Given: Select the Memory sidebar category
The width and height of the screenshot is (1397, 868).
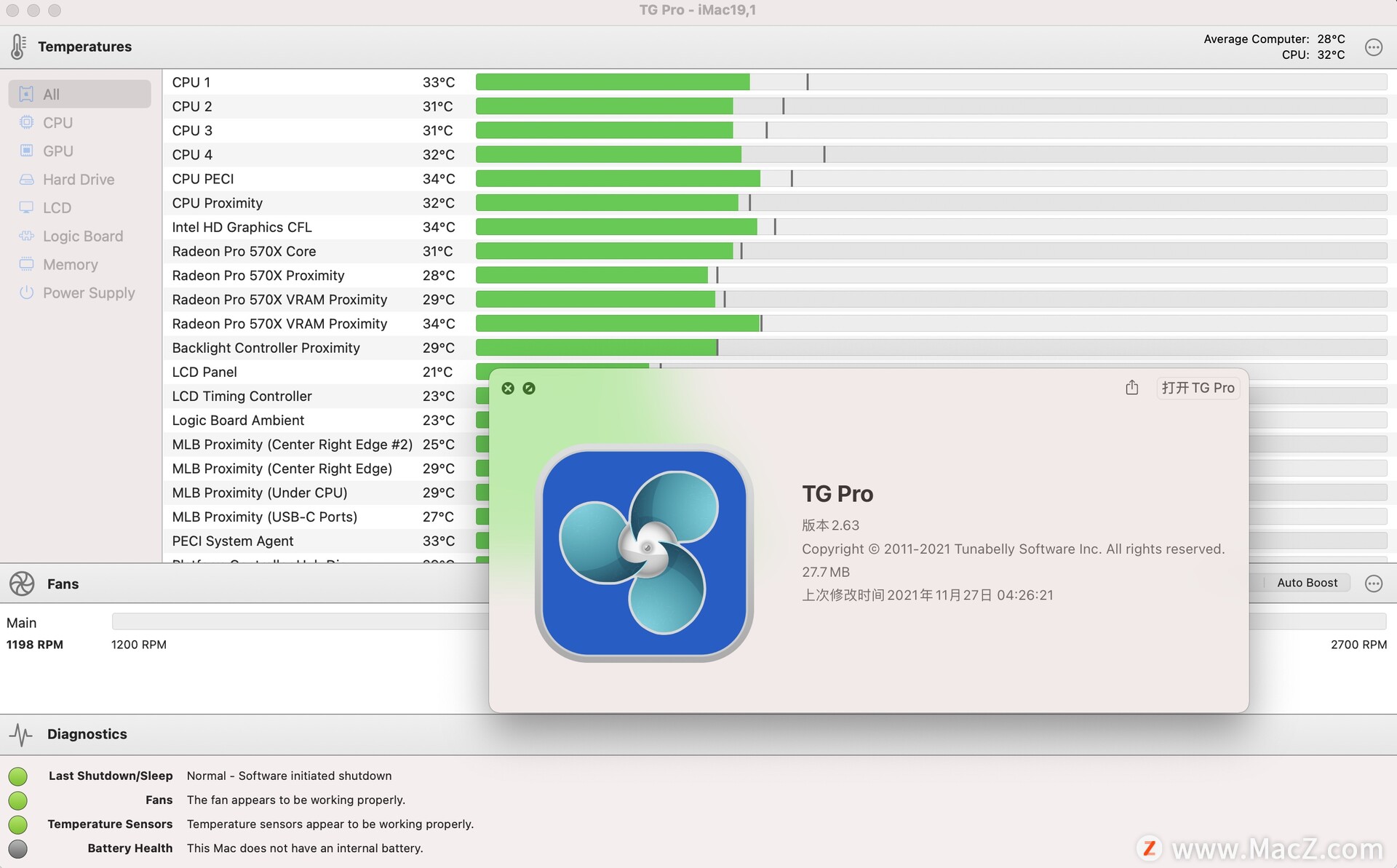Looking at the screenshot, I should pyautogui.click(x=79, y=264).
